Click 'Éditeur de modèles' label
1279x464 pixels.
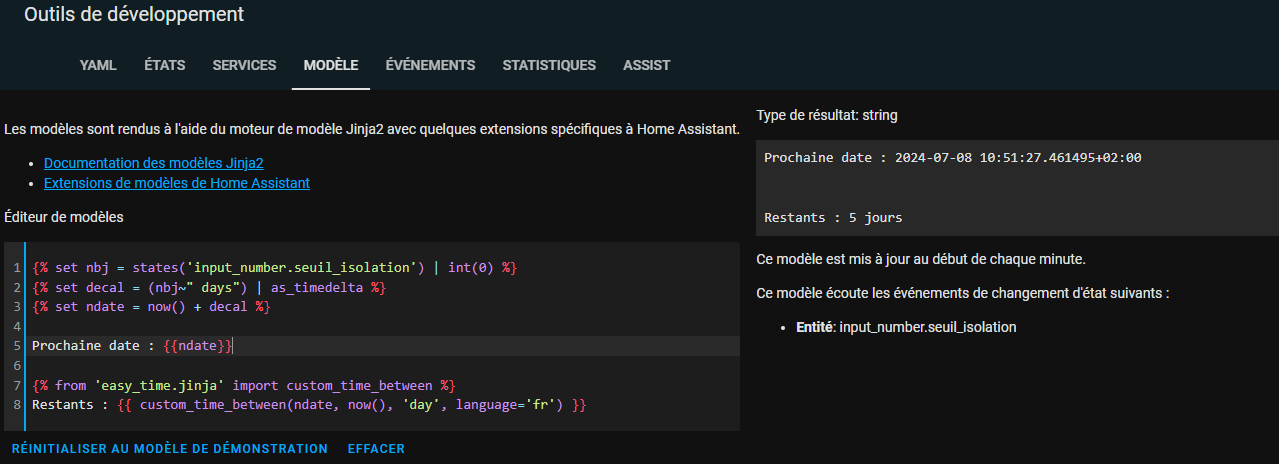64,216
